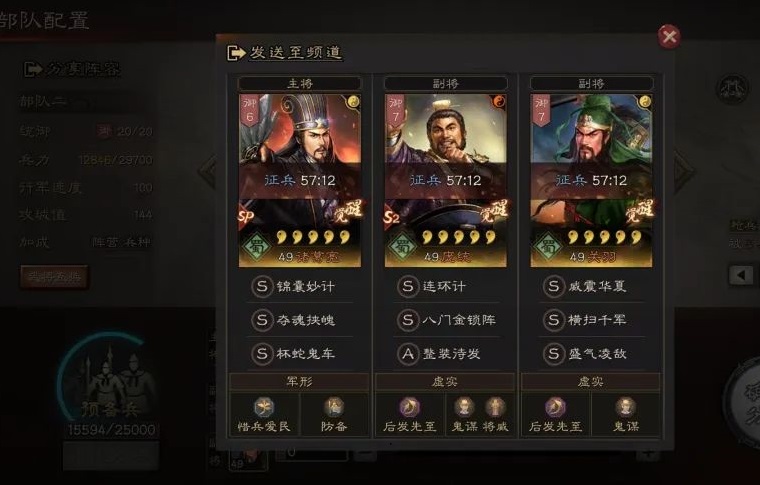
Task: Open the SP 诸葛亮 general card
Action: tap(300, 180)
